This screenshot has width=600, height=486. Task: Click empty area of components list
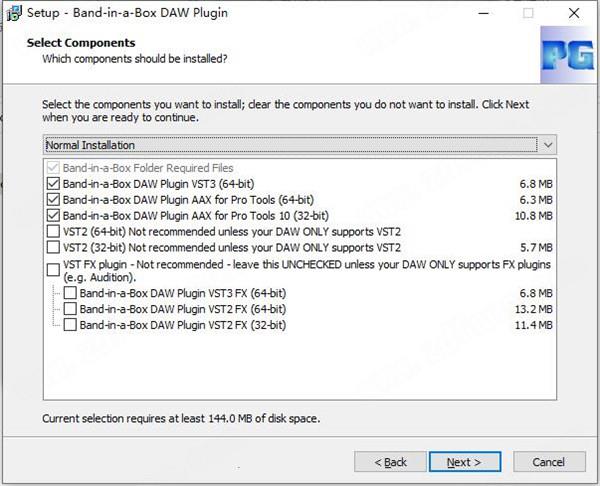pyautogui.click(x=300, y=365)
